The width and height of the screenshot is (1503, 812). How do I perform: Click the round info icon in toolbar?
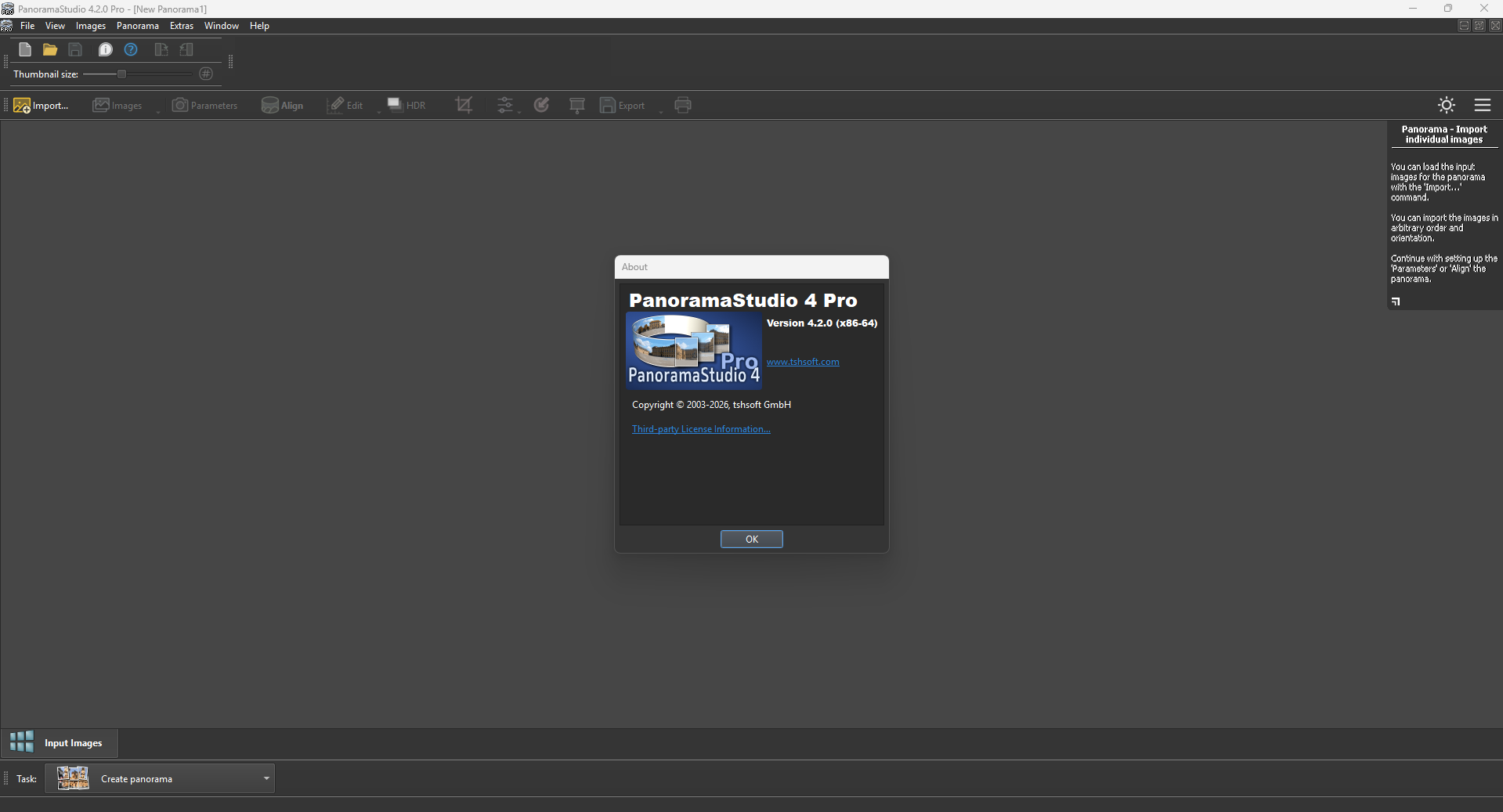(105, 50)
